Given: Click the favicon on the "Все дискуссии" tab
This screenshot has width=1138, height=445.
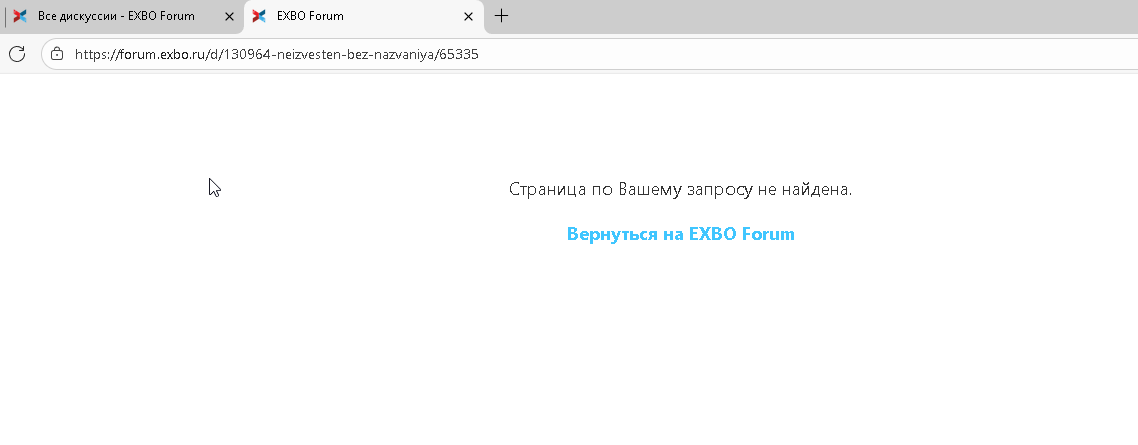Looking at the screenshot, I should coord(20,16).
